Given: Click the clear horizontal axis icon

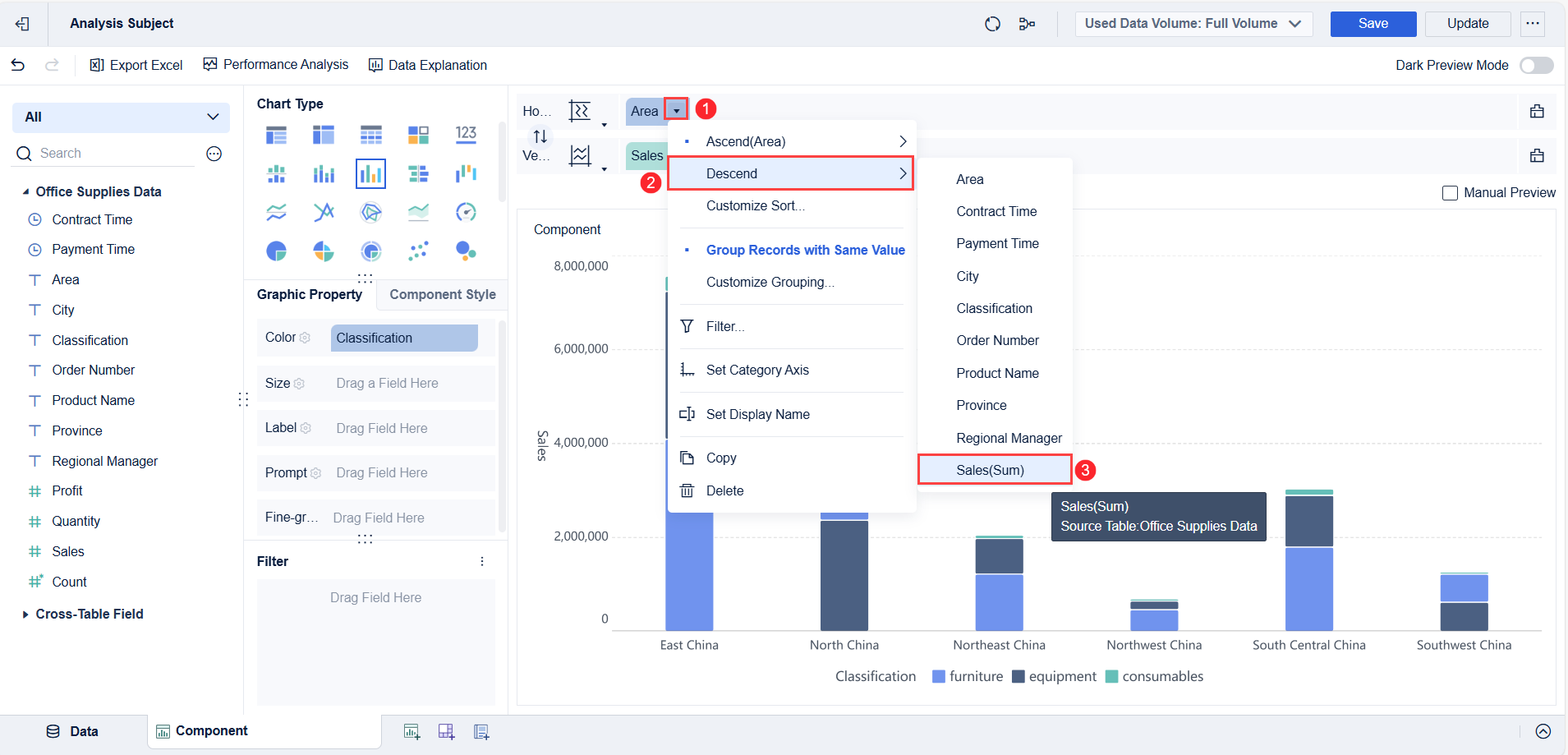Looking at the screenshot, I should 1537,111.
